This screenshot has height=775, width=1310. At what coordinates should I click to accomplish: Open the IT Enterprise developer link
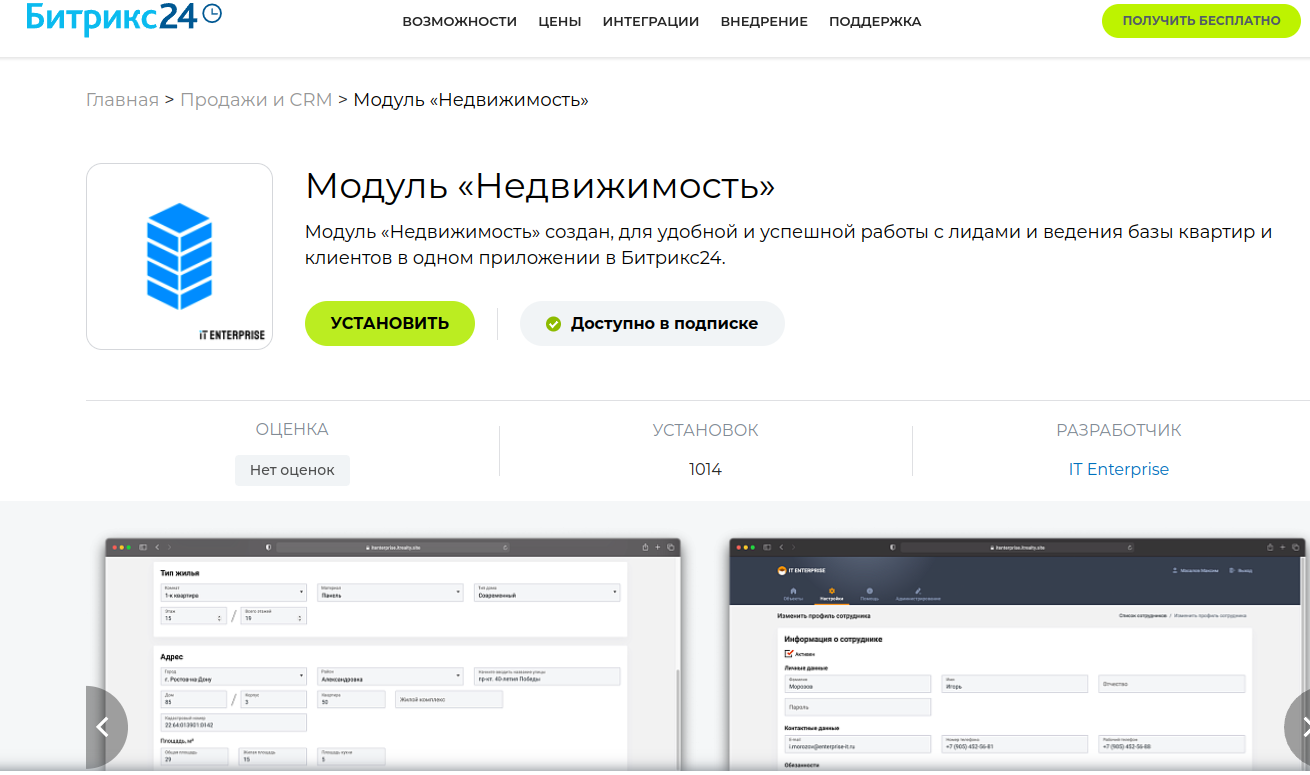[1118, 469]
